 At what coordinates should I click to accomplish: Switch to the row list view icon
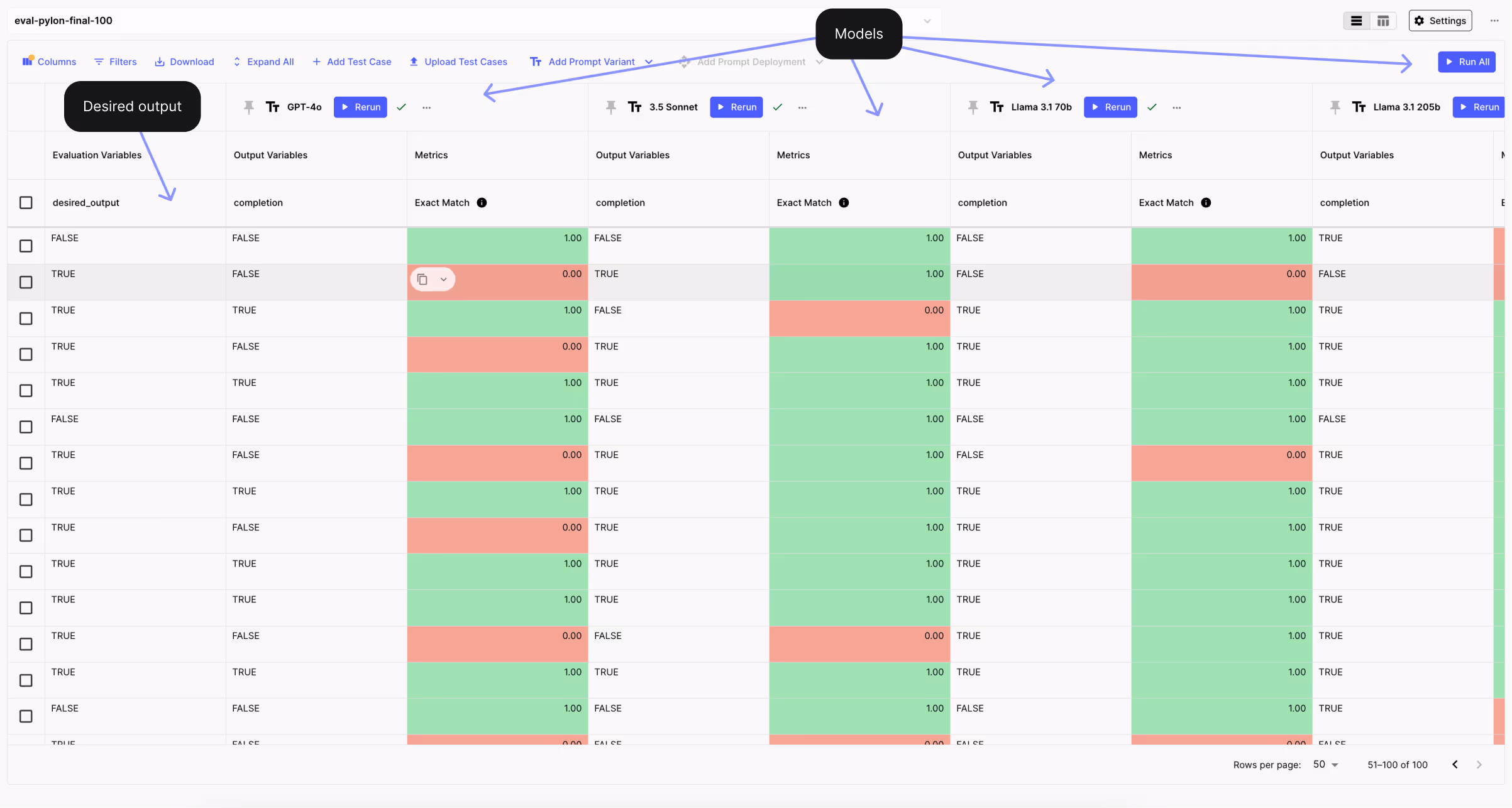point(1356,21)
